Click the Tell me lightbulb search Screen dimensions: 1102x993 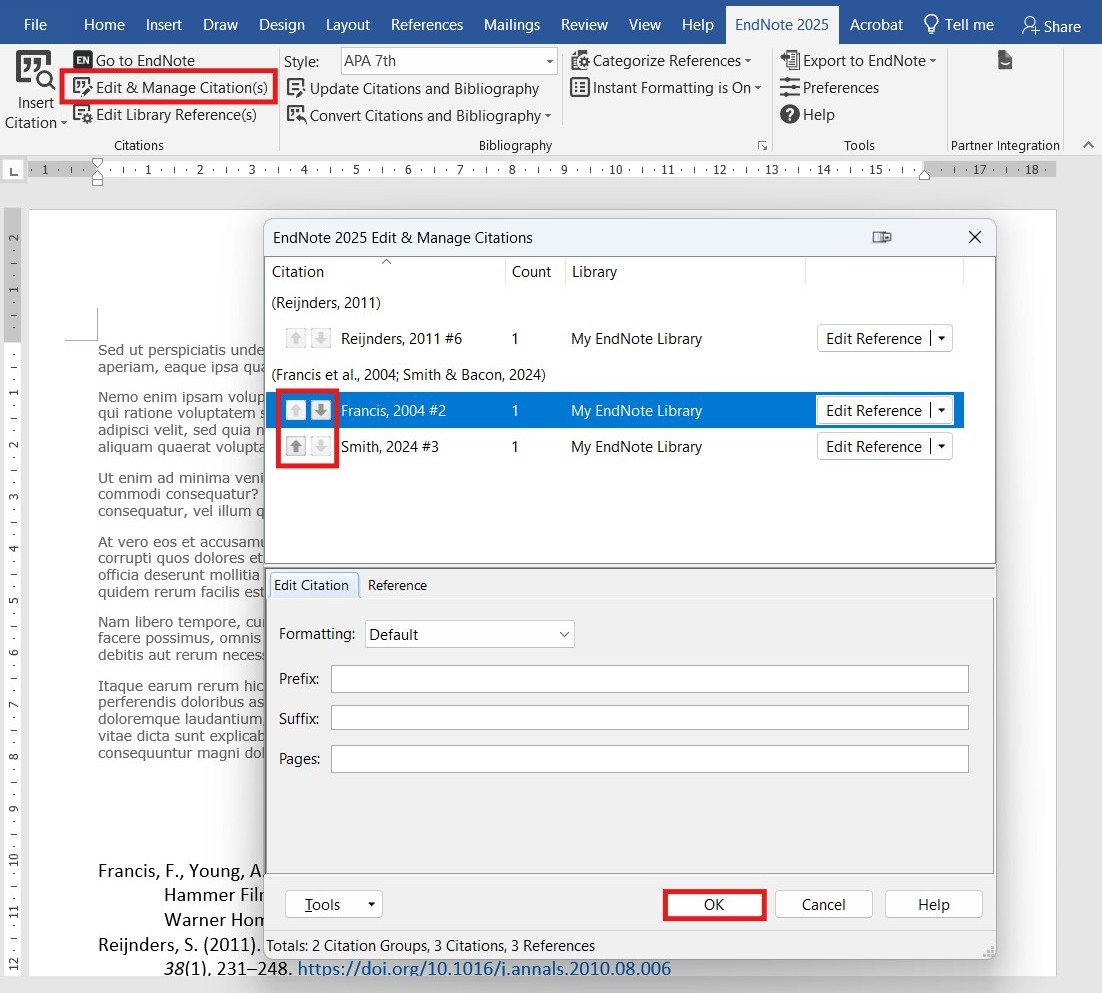(959, 25)
